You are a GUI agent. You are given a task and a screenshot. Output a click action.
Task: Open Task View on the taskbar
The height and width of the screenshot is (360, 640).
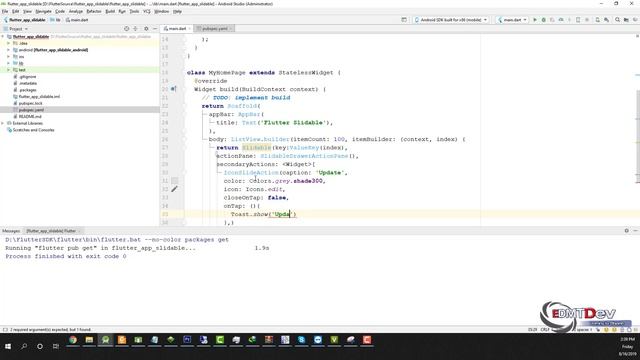[56, 346]
